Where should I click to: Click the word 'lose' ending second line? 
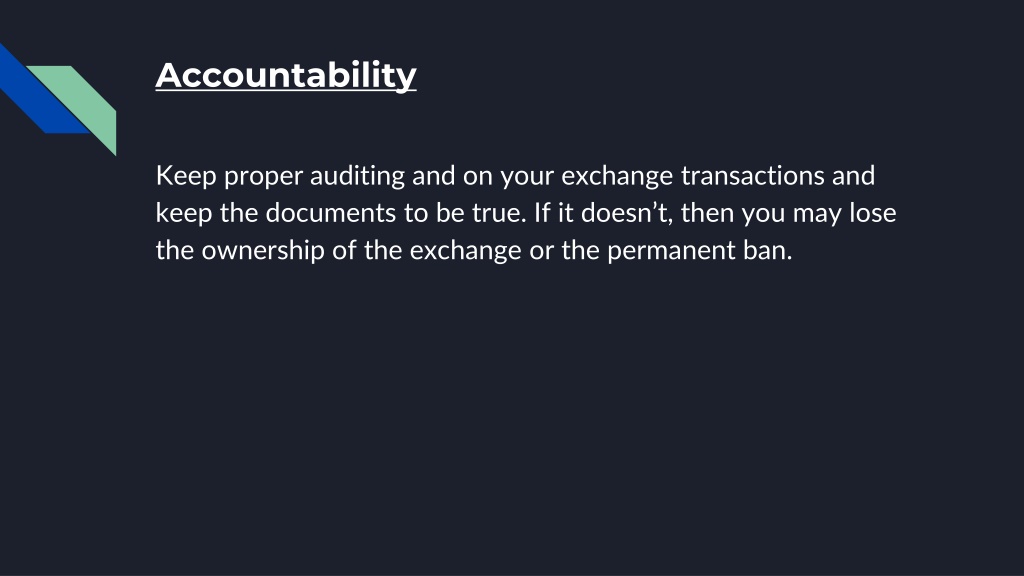(872, 214)
